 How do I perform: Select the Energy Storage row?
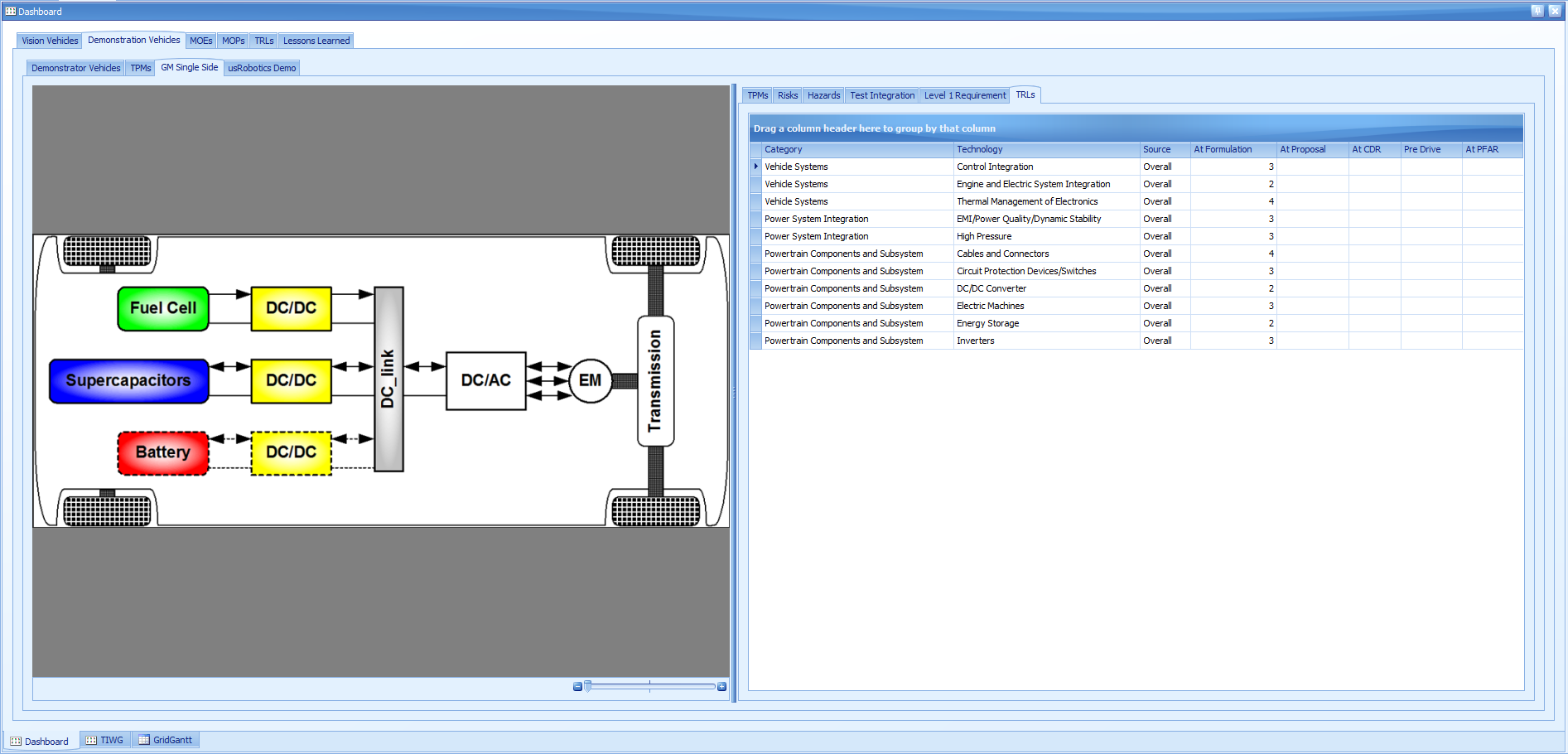pyautogui.click(x=1136, y=323)
